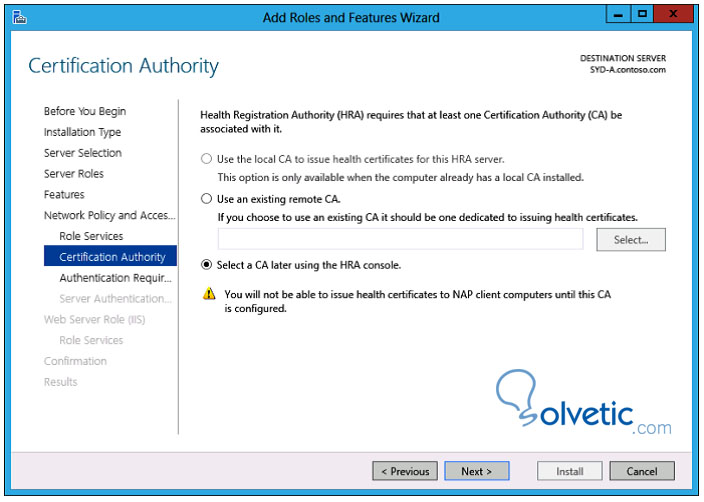Viewport: 704px width, 502px height.
Task: Click the Results step
Action: [61, 382]
